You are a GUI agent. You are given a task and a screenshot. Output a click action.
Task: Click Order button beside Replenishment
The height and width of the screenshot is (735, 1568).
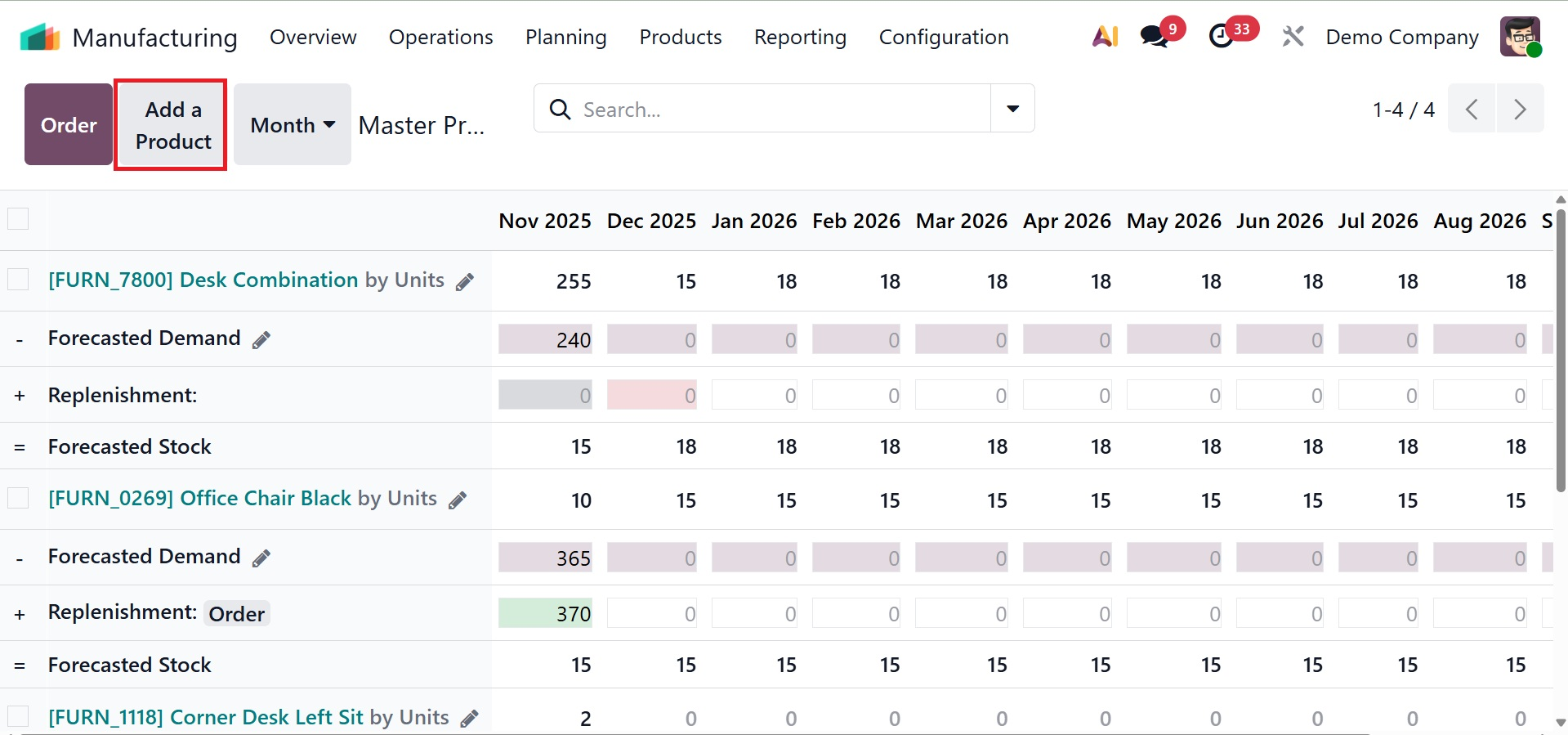[x=236, y=614]
